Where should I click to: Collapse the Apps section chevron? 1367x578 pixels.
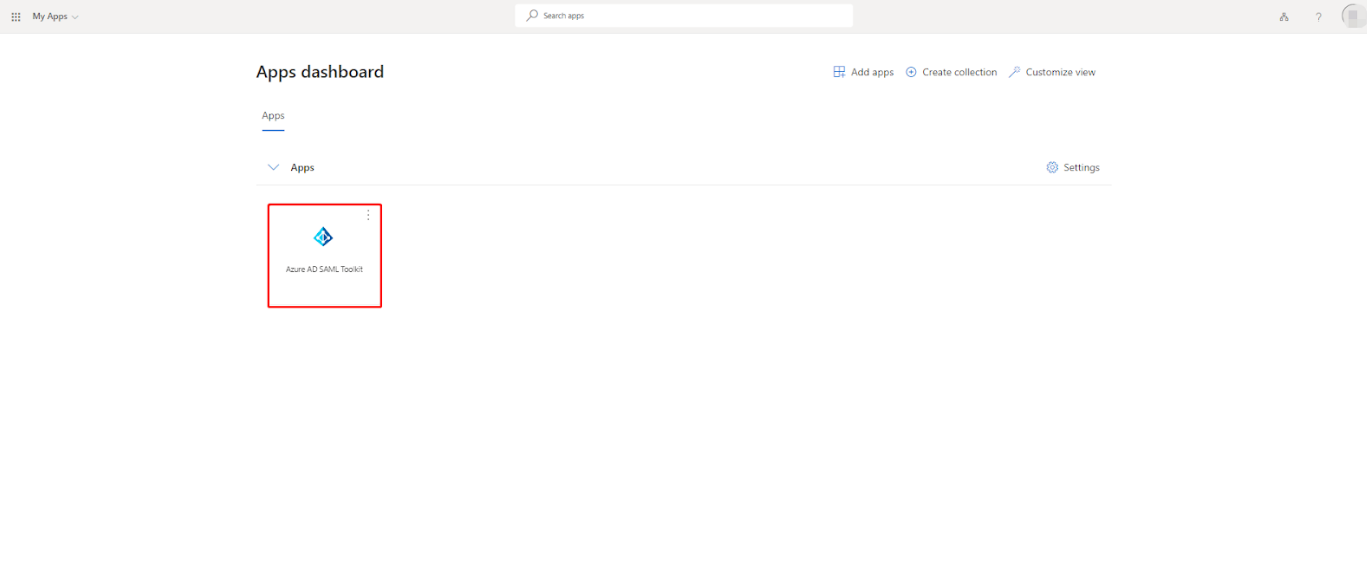[x=273, y=167]
